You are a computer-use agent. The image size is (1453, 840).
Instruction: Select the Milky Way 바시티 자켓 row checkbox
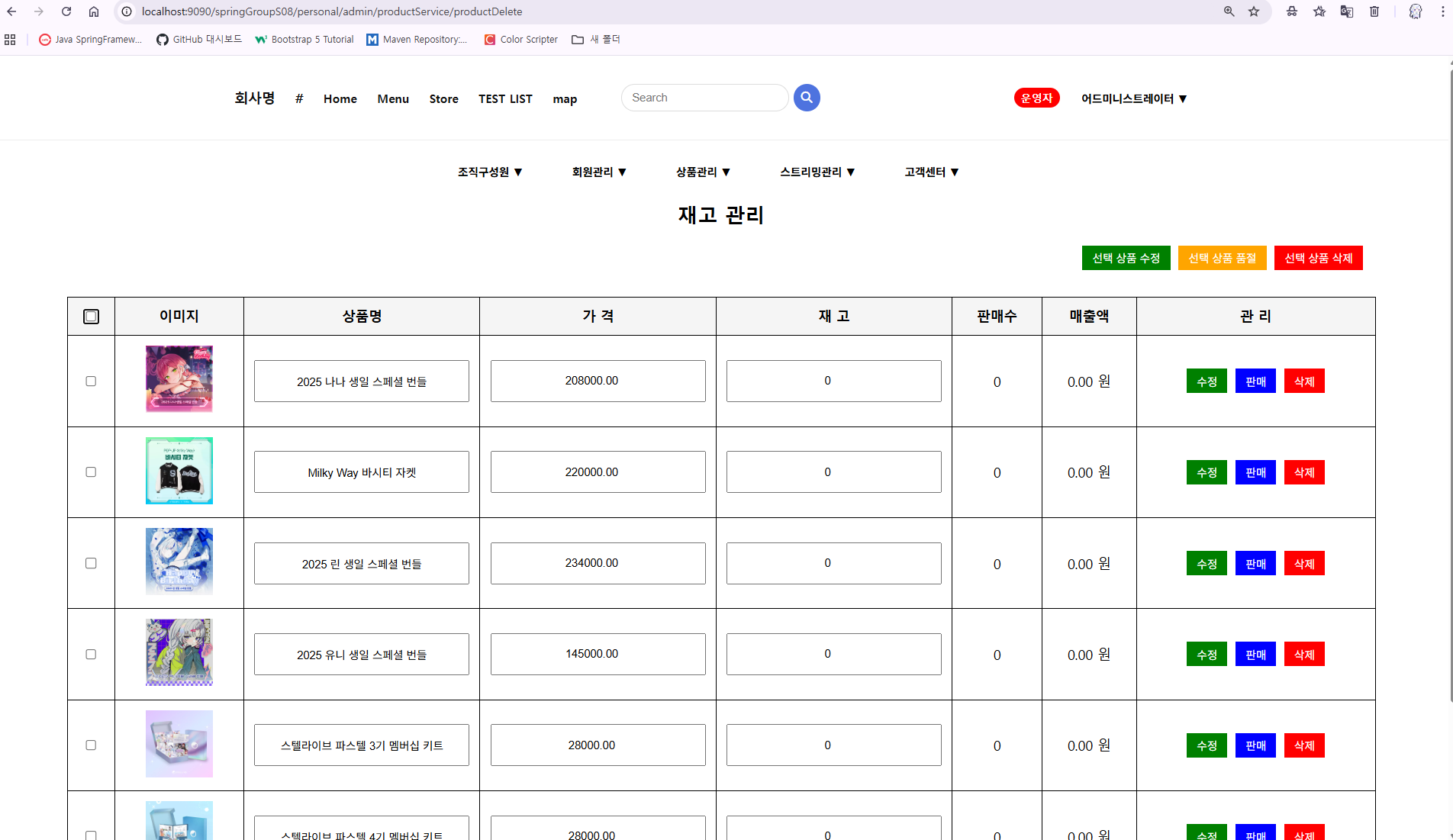[x=91, y=472]
